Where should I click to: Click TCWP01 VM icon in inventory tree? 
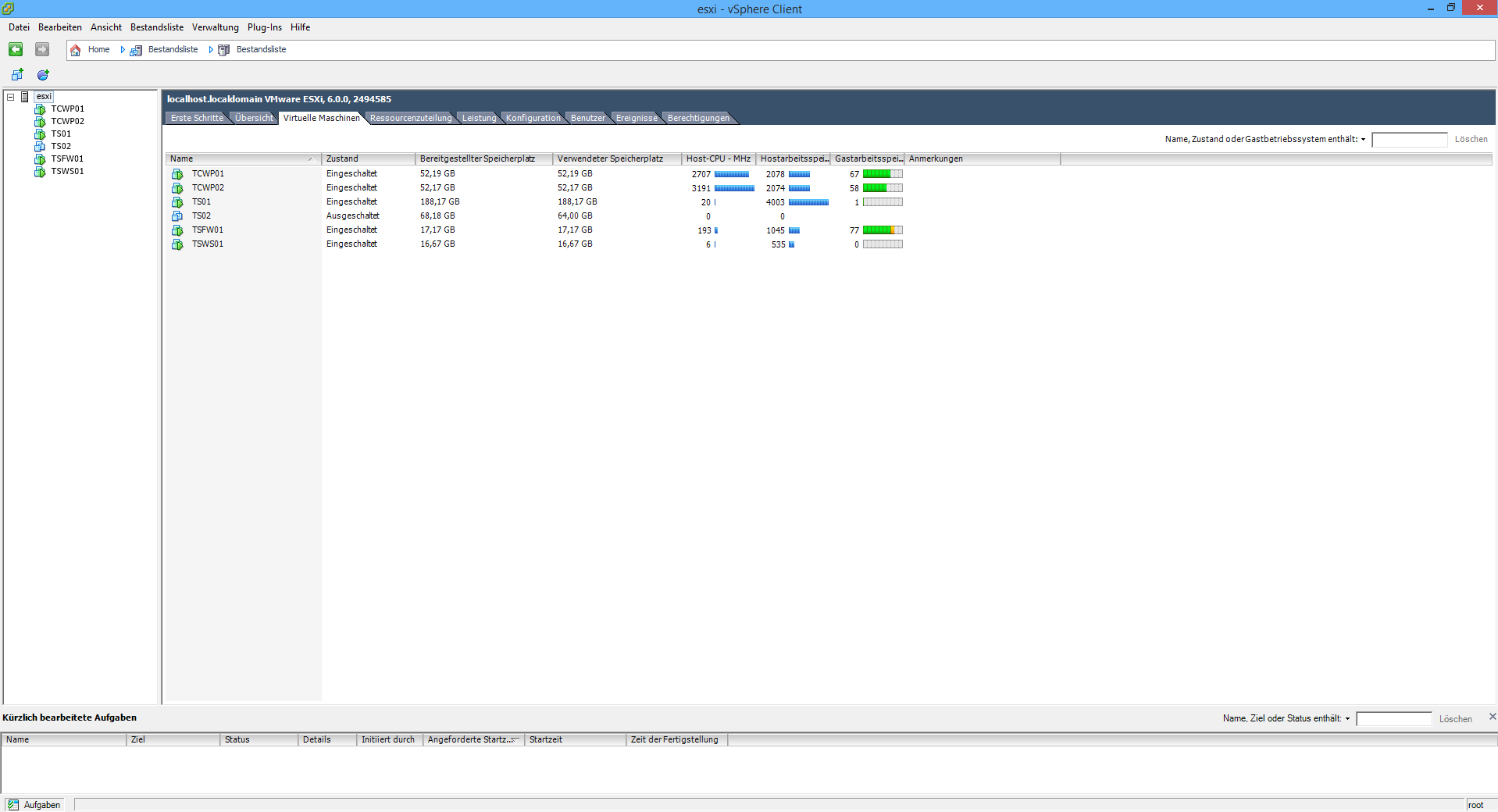coord(40,109)
